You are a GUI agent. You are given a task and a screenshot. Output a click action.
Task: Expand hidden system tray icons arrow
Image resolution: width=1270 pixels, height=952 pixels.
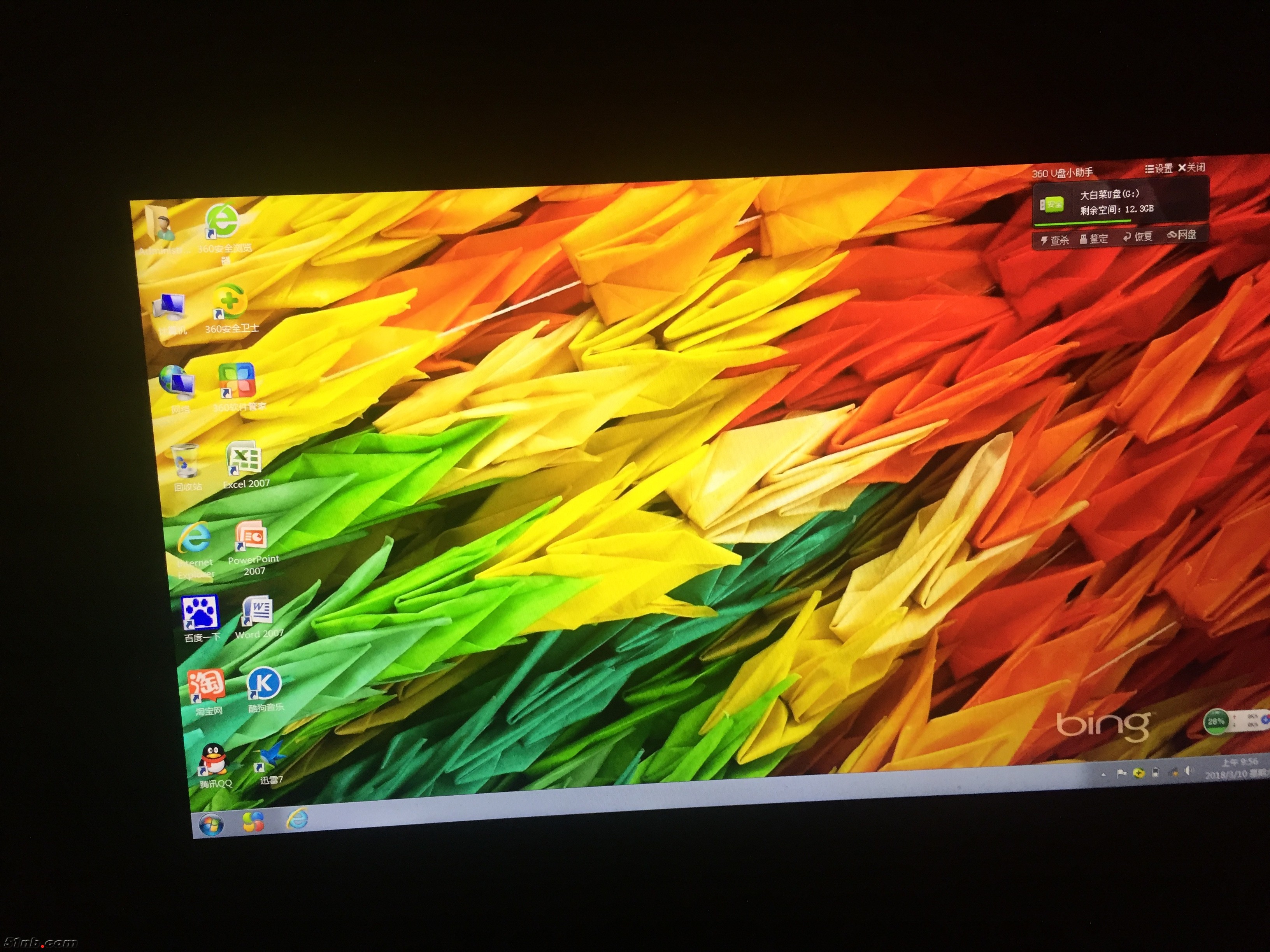tap(1103, 775)
